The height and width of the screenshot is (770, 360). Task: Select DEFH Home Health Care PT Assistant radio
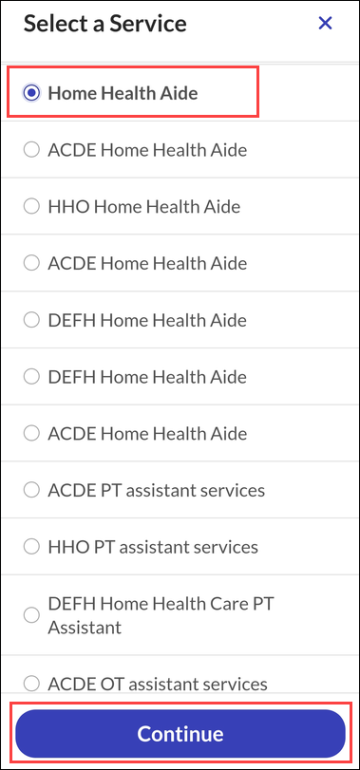[x=31, y=615]
